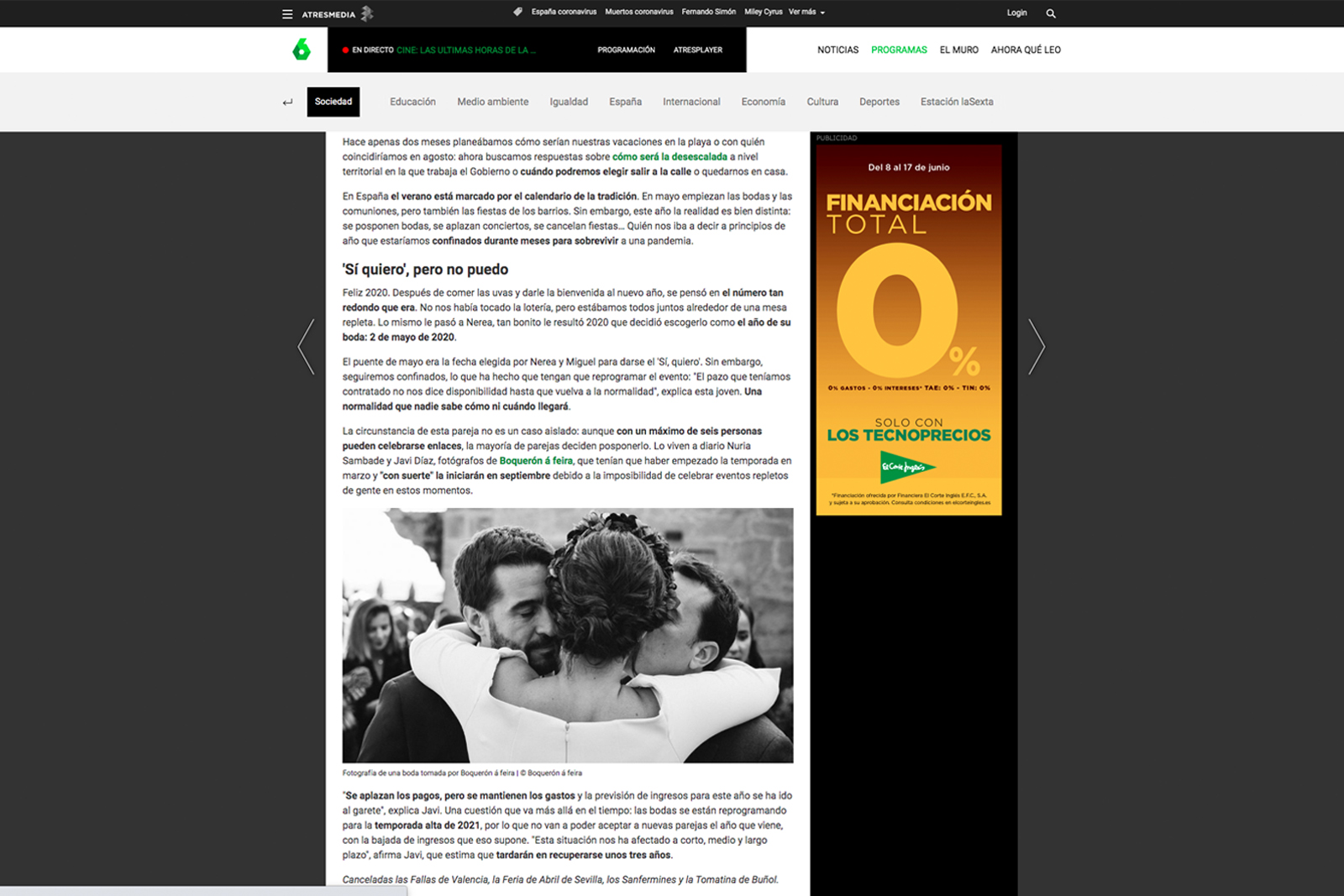Go to next article with right chevron
The width and height of the screenshot is (1344, 896).
coord(1037,346)
